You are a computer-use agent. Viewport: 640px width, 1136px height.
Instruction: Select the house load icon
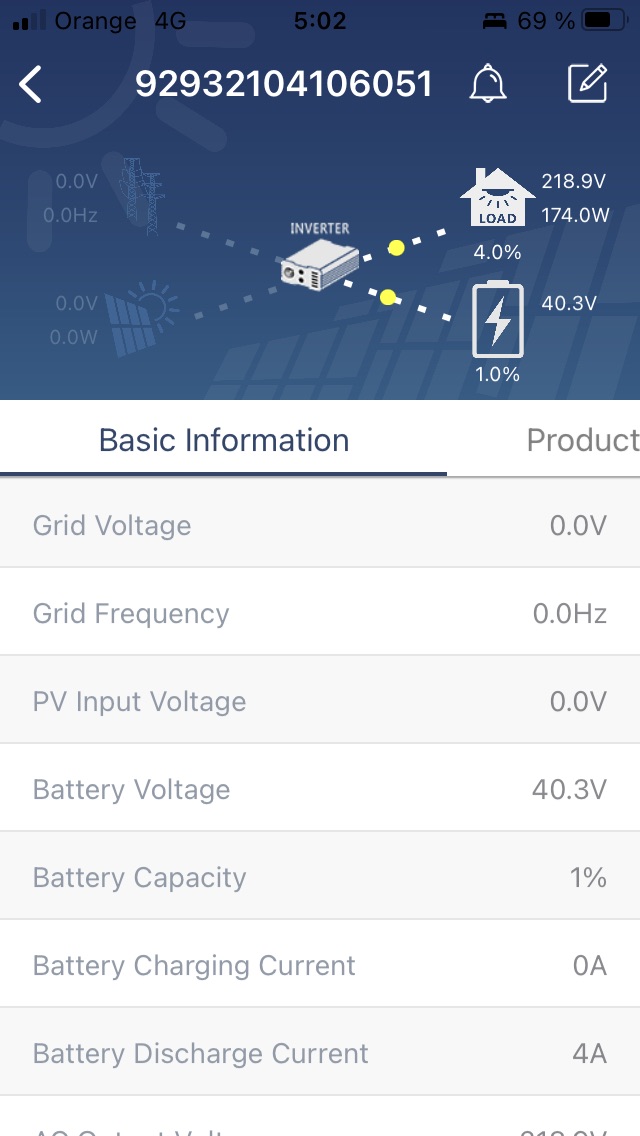click(x=496, y=198)
